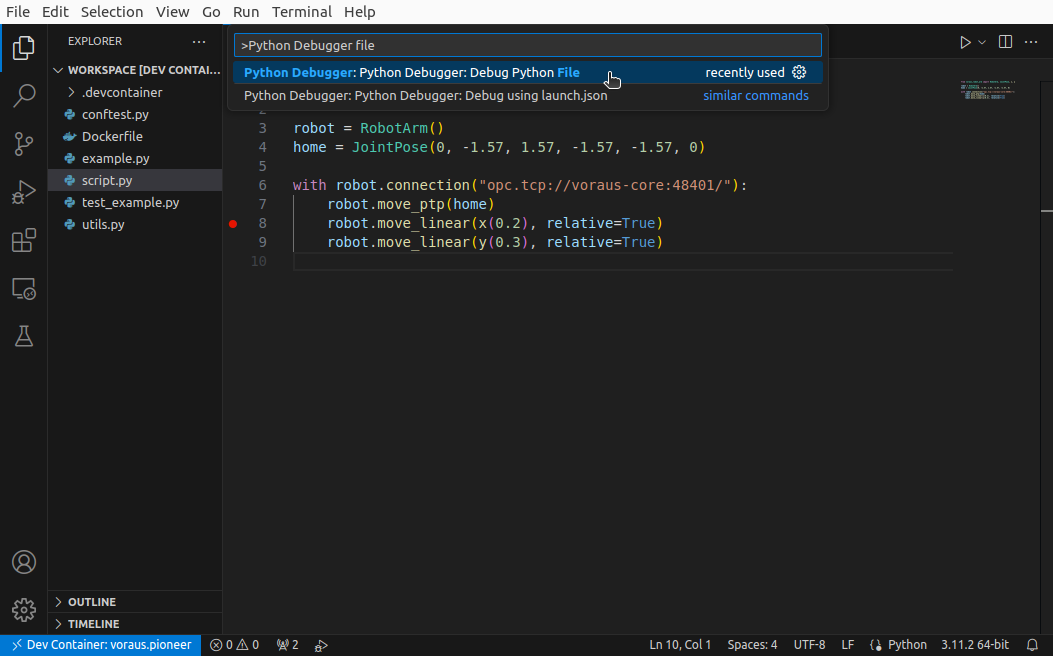
Task: Open Run and Debug view
Action: [x=24, y=192]
